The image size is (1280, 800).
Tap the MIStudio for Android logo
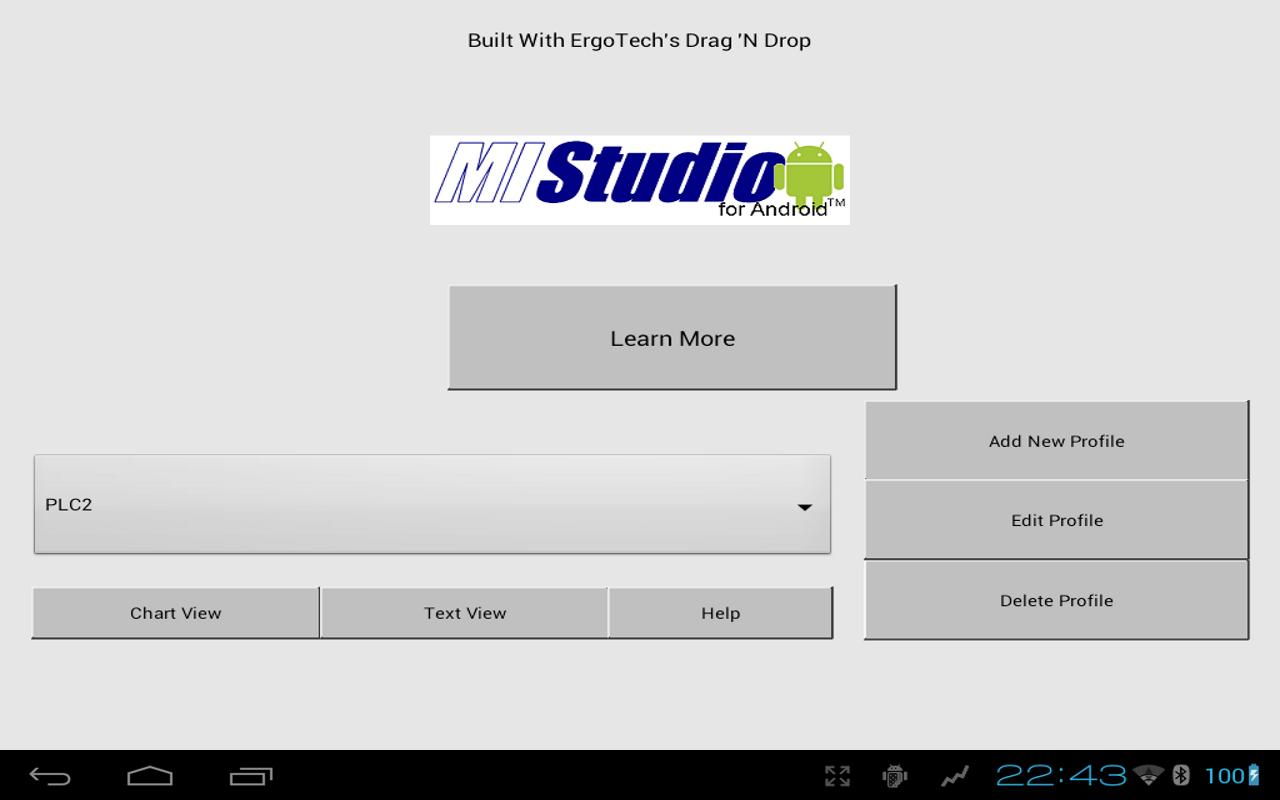(640, 180)
